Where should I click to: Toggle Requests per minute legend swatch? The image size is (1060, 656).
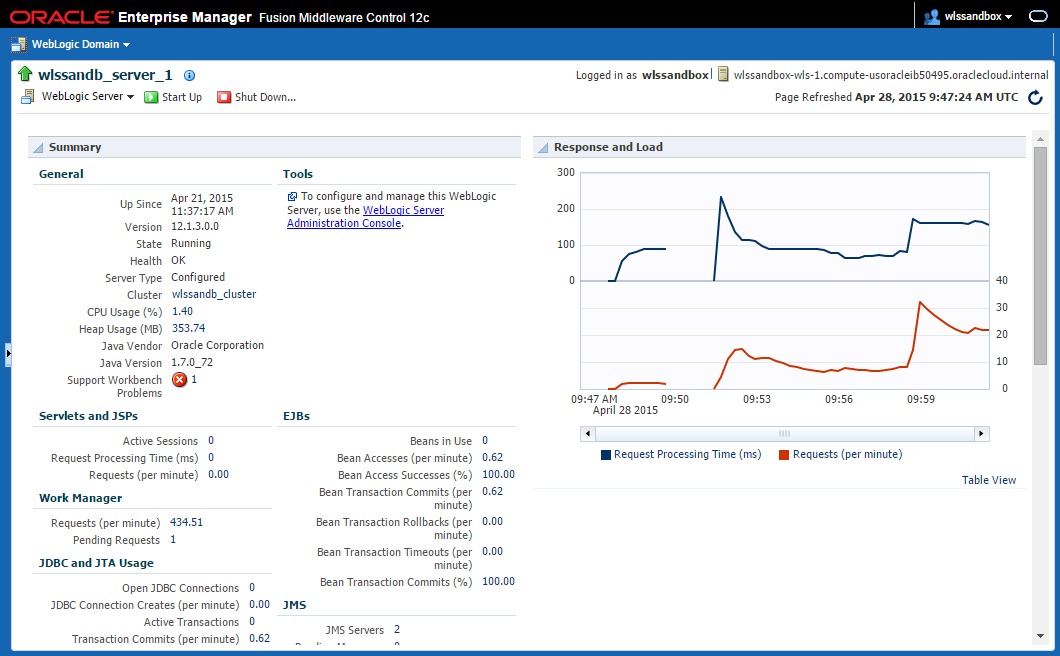point(784,455)
